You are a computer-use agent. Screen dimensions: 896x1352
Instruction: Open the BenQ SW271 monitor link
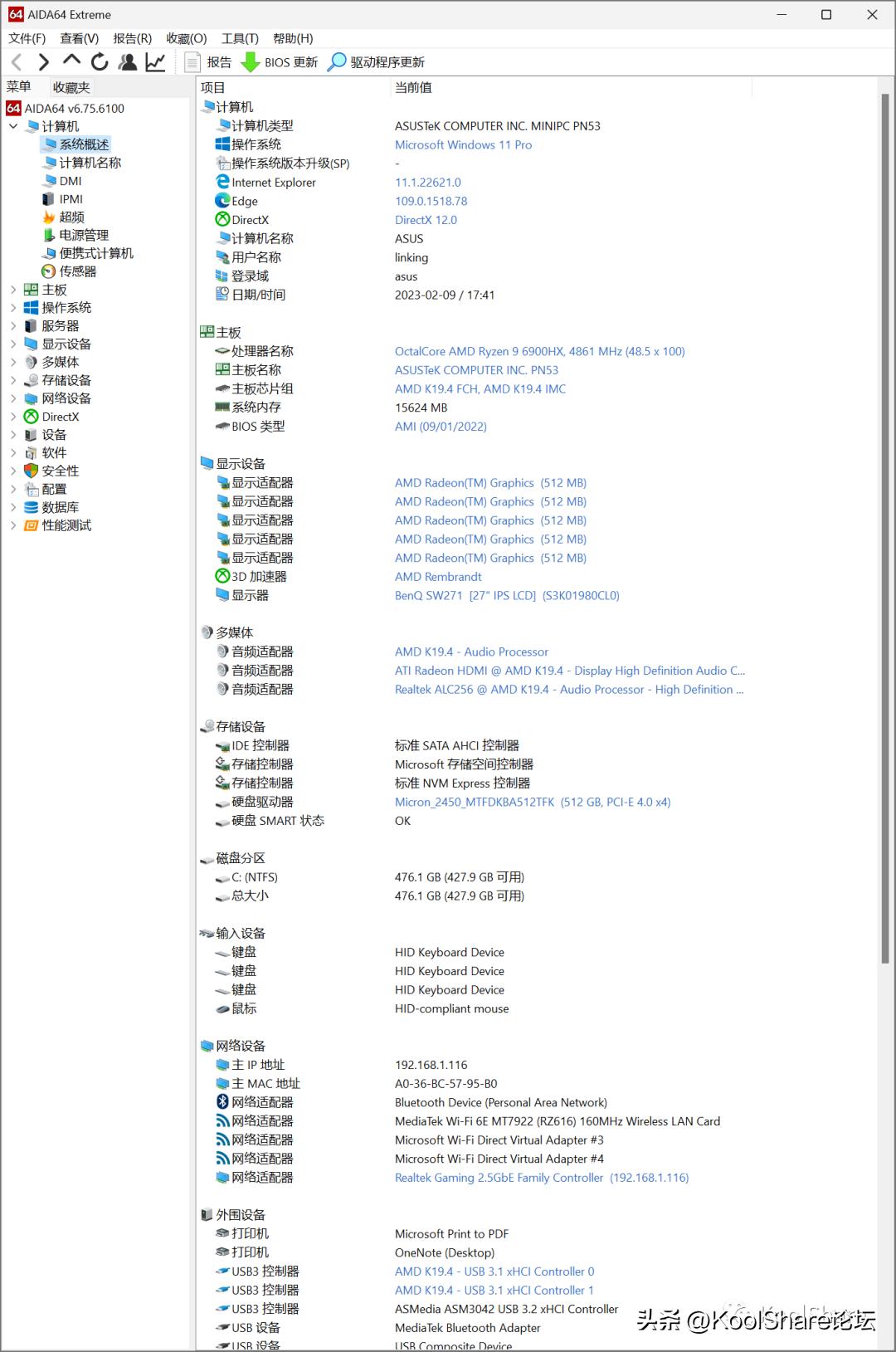click(507, 595)
